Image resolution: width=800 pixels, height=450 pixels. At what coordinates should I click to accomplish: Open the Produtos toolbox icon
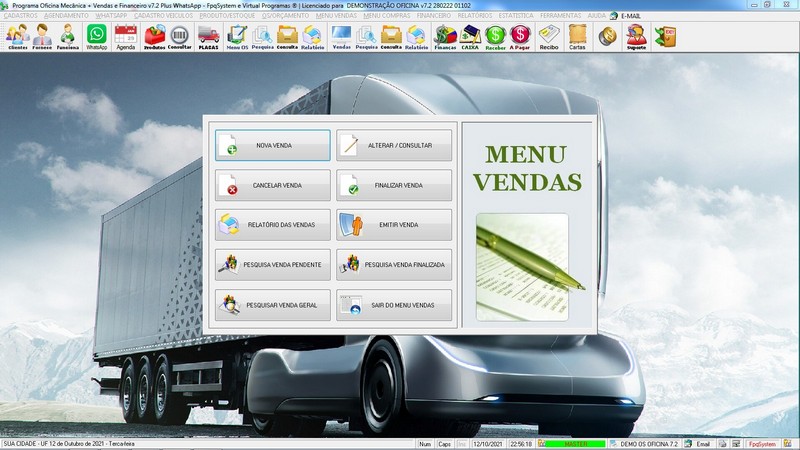point(155,37)
